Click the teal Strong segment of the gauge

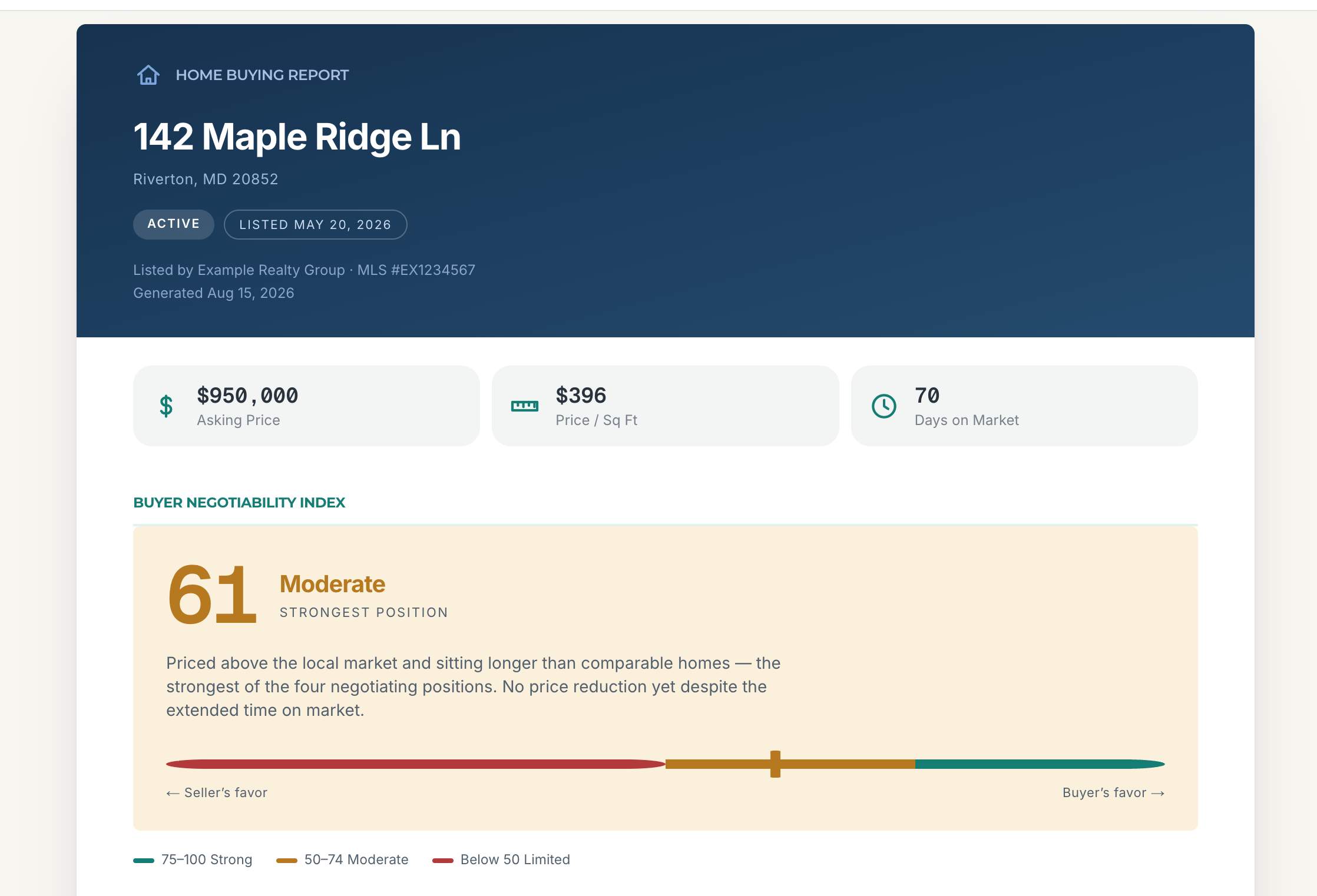1040,764
